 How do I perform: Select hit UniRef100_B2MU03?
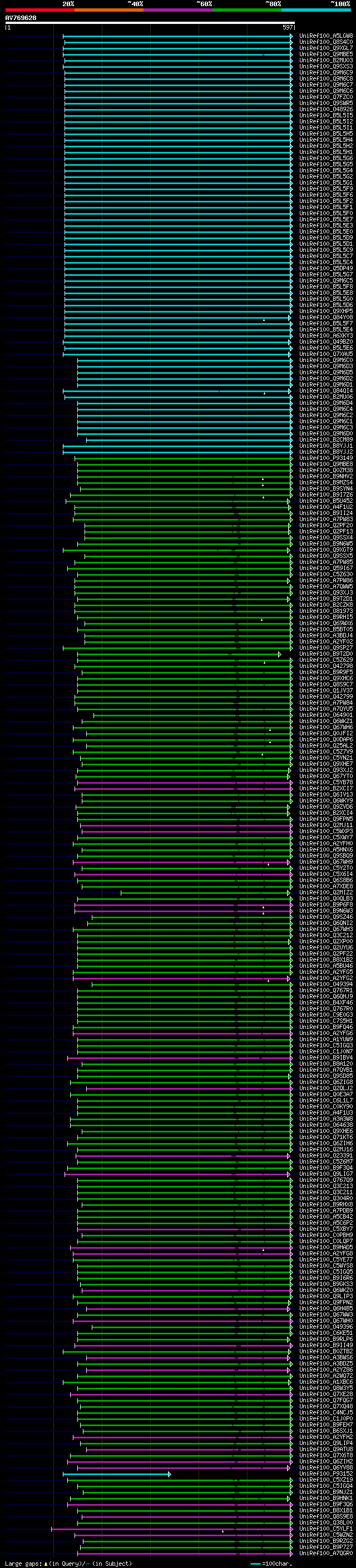326,60
